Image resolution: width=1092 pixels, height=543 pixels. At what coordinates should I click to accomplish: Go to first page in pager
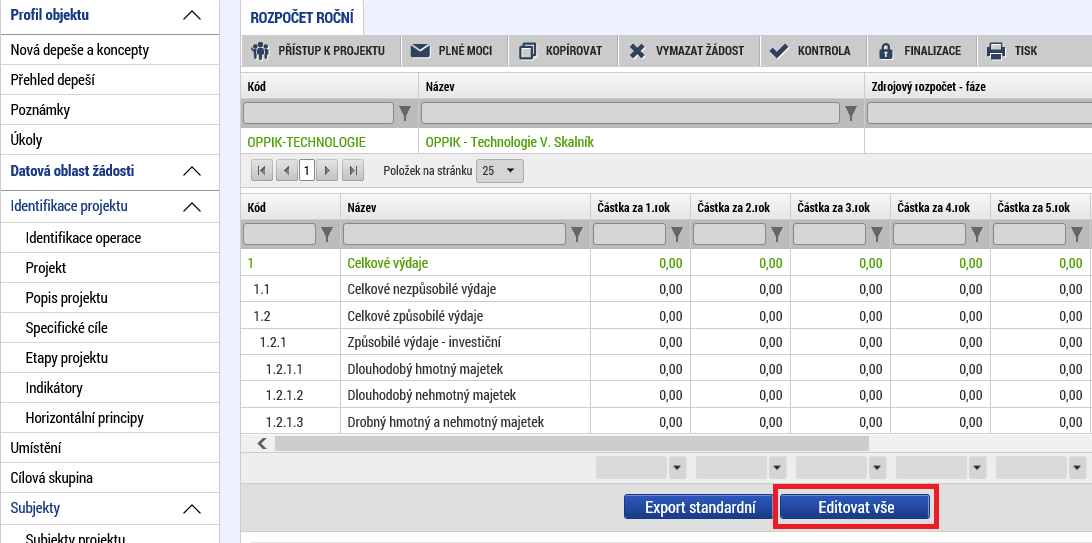tap(261, 171)
